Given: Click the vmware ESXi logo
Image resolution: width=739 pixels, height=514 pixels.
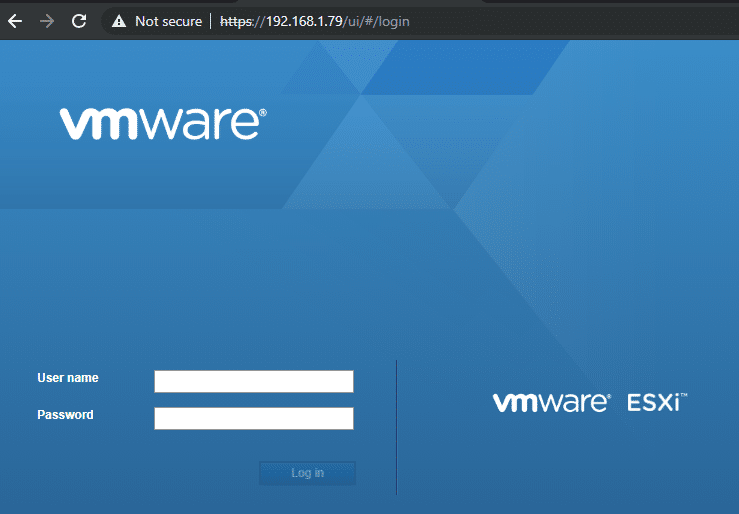Looking at the screenshot, I should (x=590, y=403).
